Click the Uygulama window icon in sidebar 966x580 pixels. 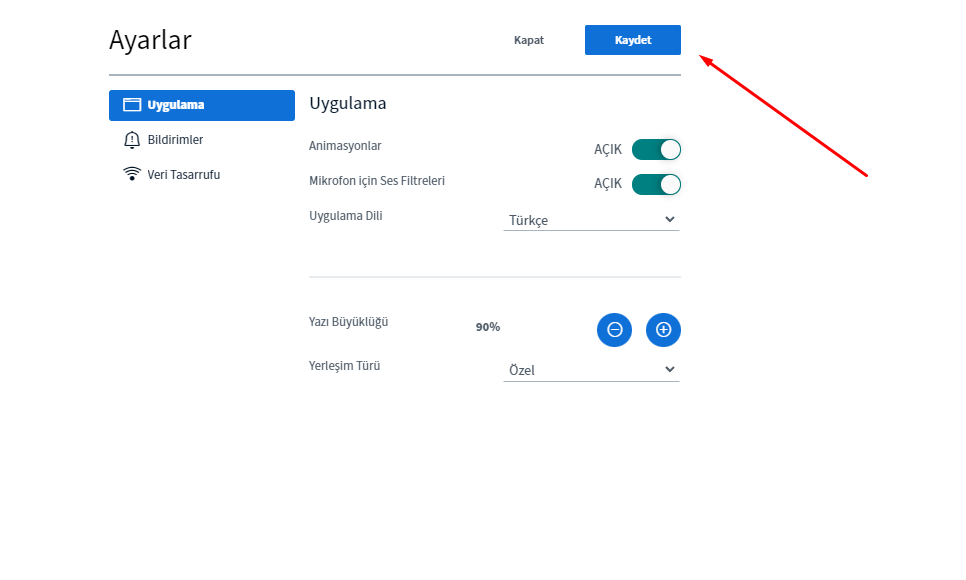tap(132, 105)
